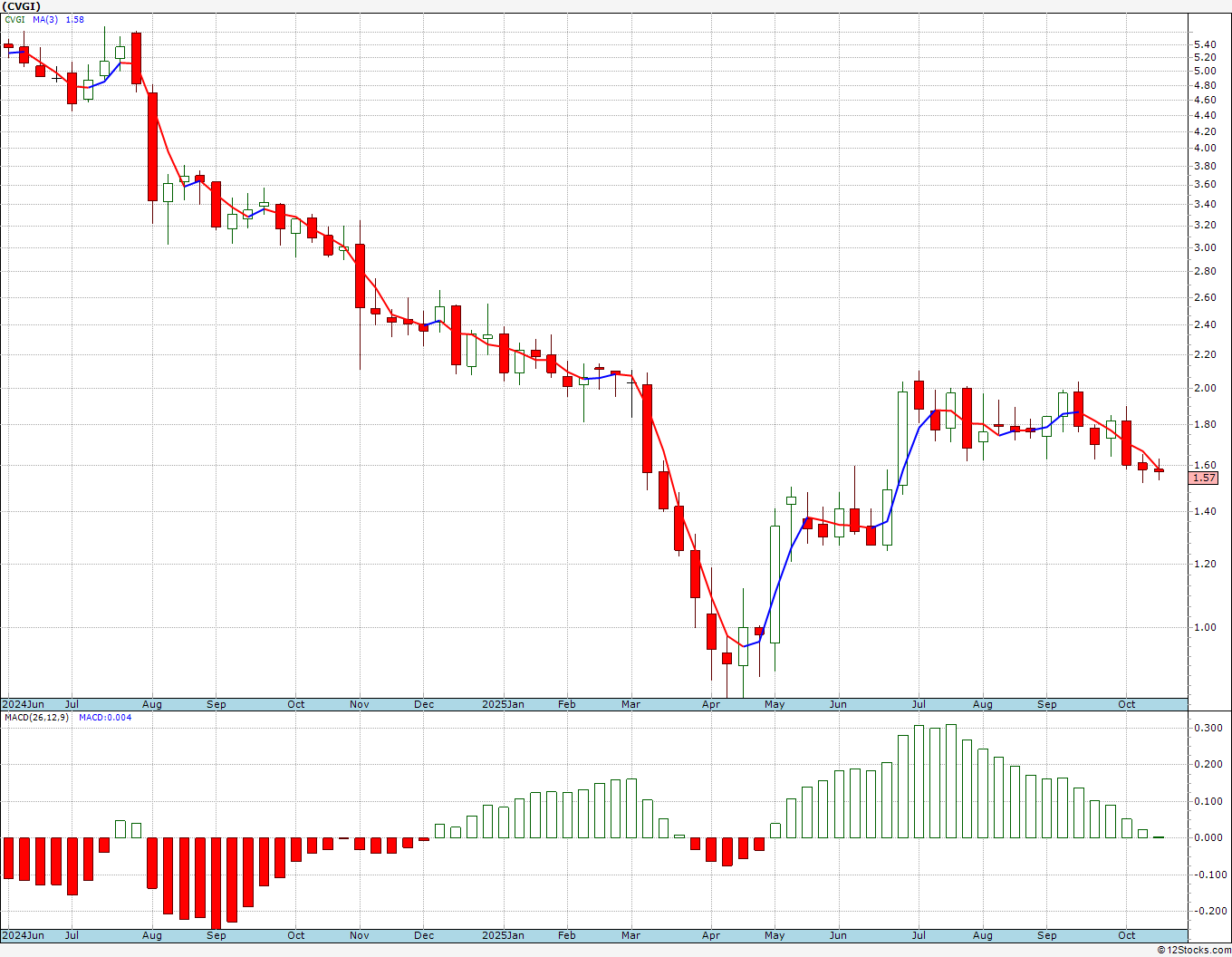Click the "5.40" price axis label
This screenshot has width=1232, height=957.
click(1205, 44)
